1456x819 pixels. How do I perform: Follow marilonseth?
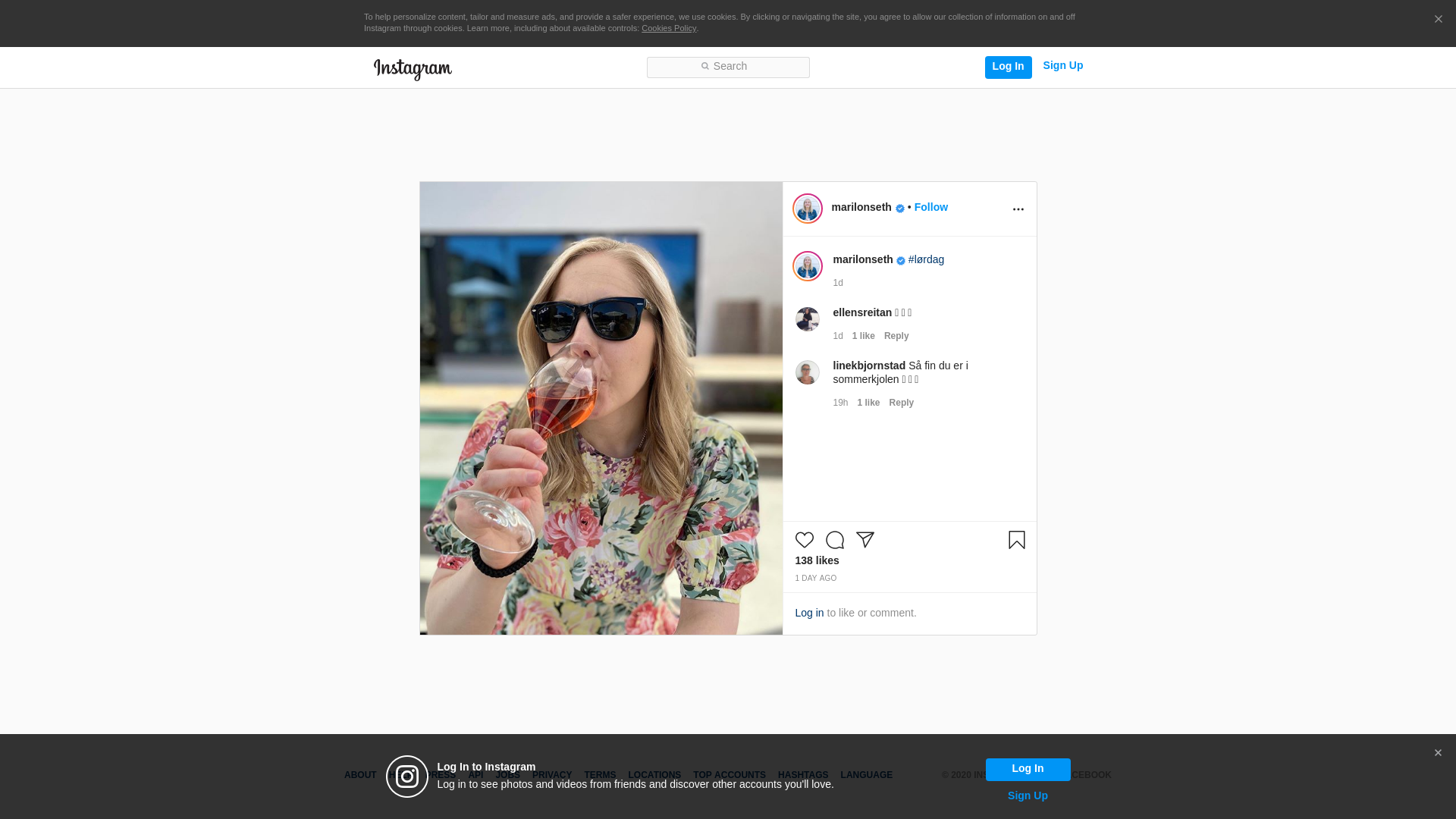tap(930, 207)
